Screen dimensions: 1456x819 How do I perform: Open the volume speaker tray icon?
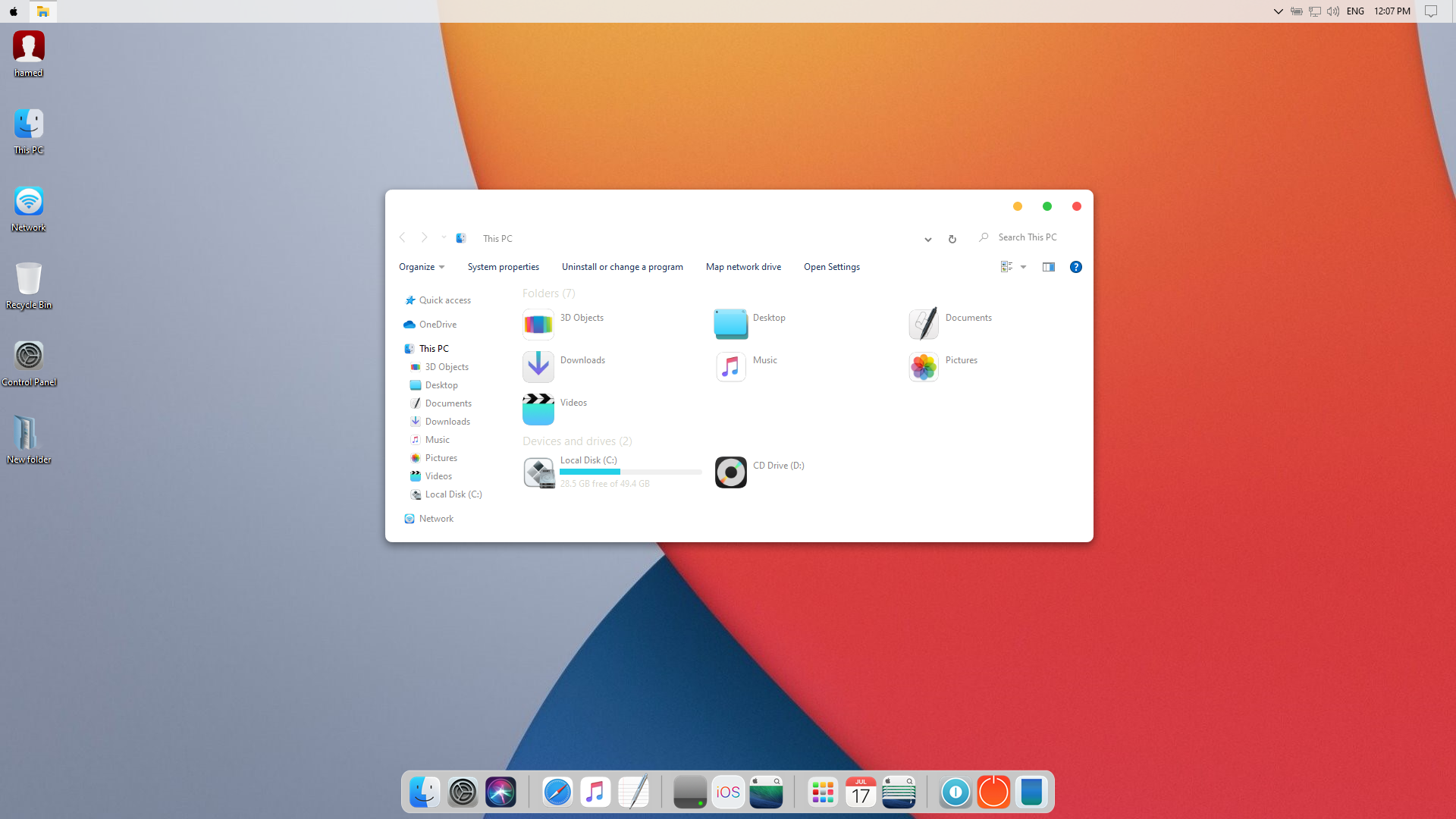(x=1333, y=11)
